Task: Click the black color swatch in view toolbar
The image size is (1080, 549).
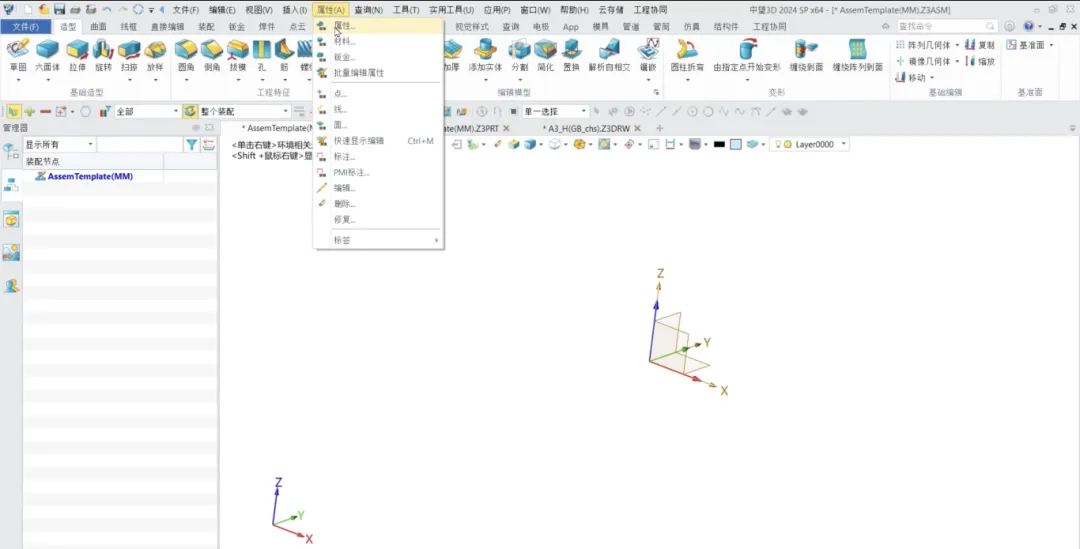Action: [x=719, y=145]
